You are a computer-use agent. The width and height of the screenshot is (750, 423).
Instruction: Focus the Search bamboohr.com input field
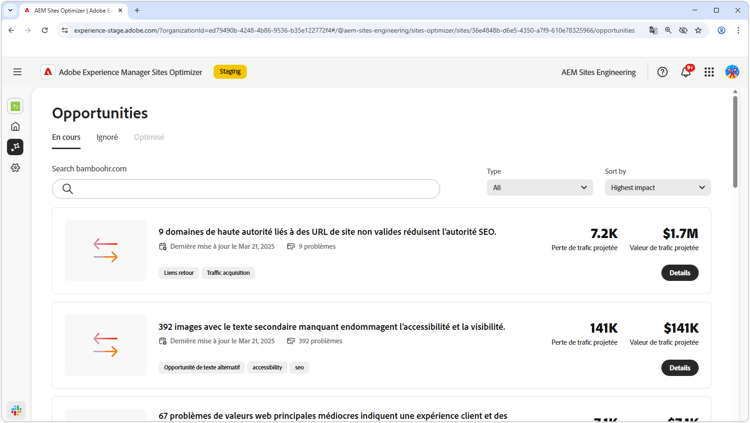click(246, 189)
